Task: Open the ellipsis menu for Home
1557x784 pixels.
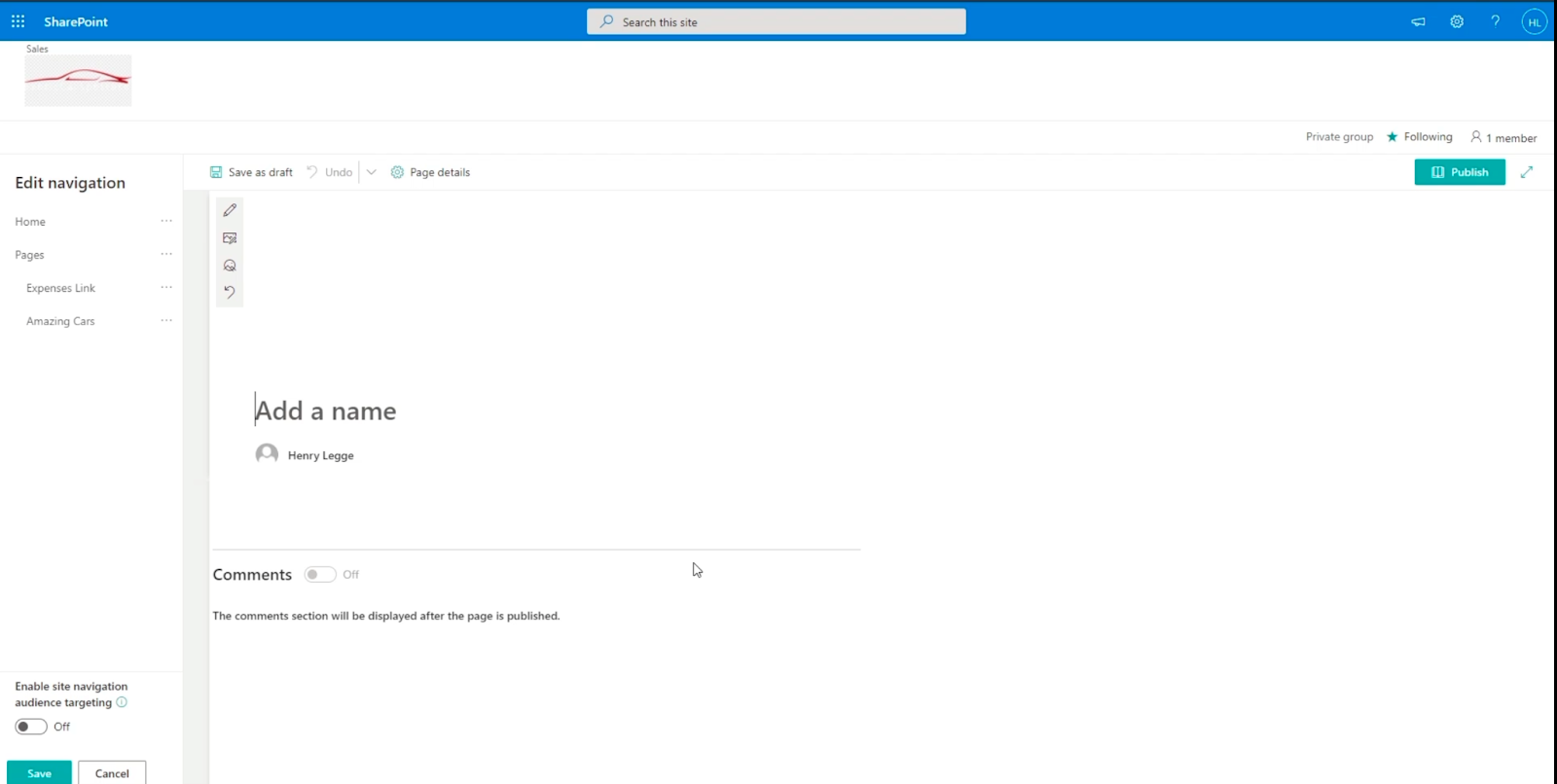Action: [166, 221]
